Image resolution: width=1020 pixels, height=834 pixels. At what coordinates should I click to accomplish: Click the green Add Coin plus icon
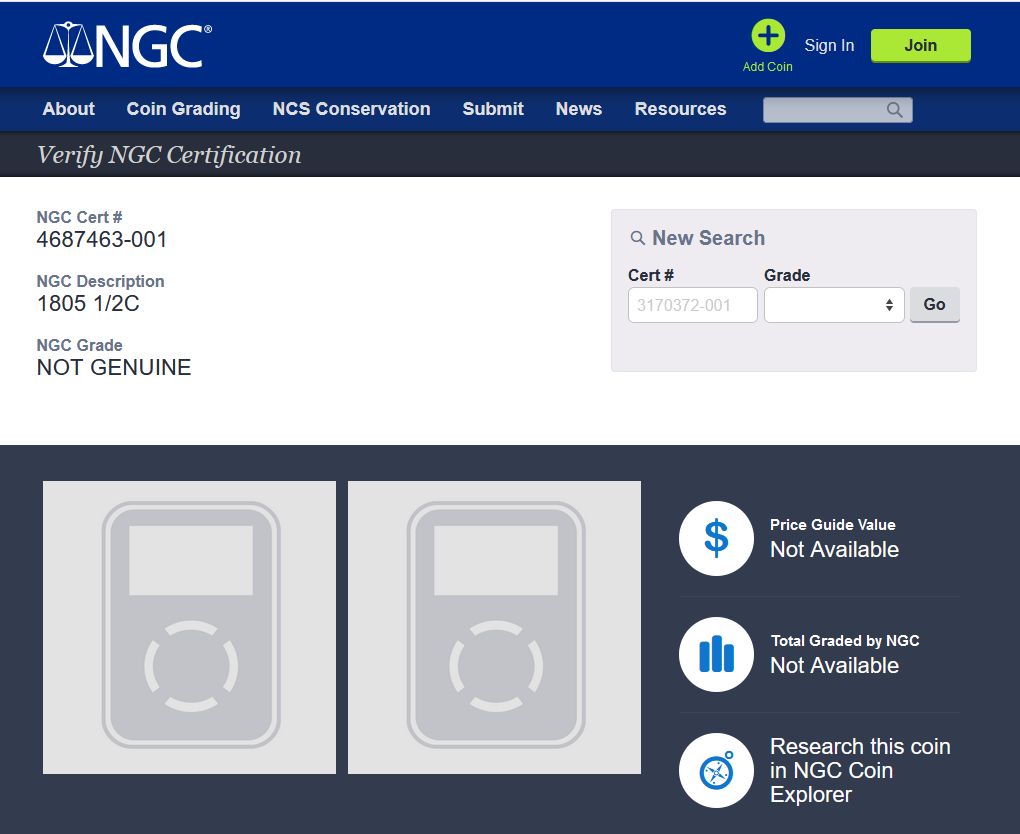767,37
